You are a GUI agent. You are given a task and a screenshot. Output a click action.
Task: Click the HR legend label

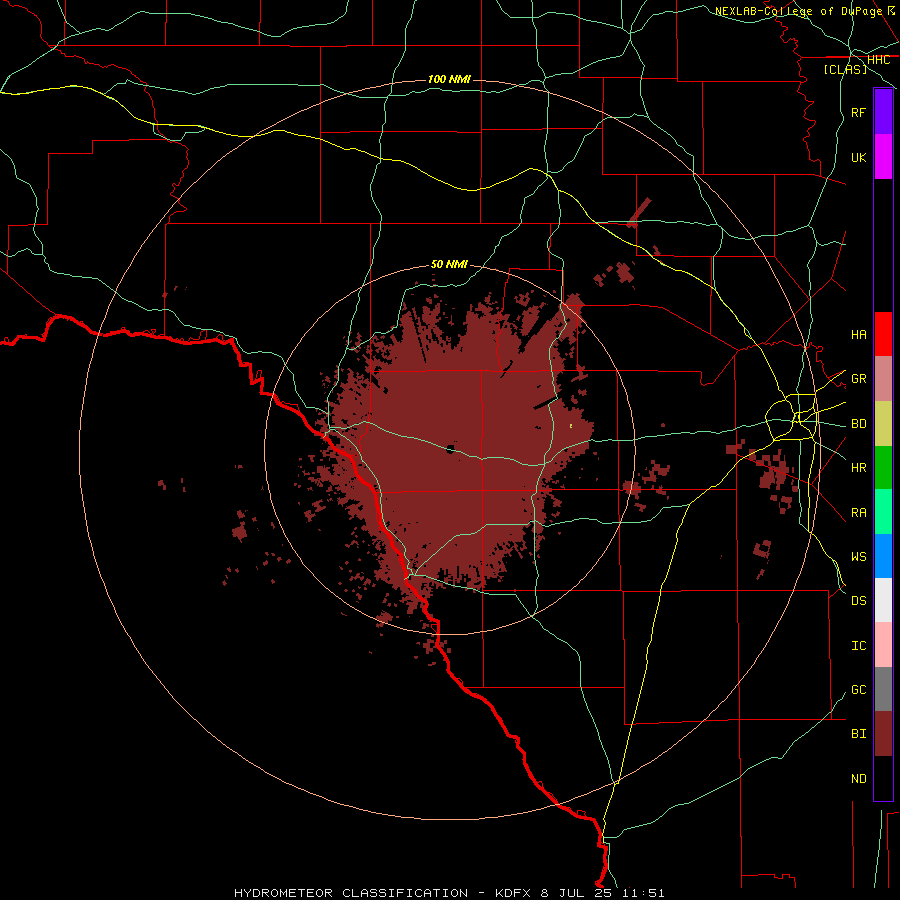coord(858,468)
